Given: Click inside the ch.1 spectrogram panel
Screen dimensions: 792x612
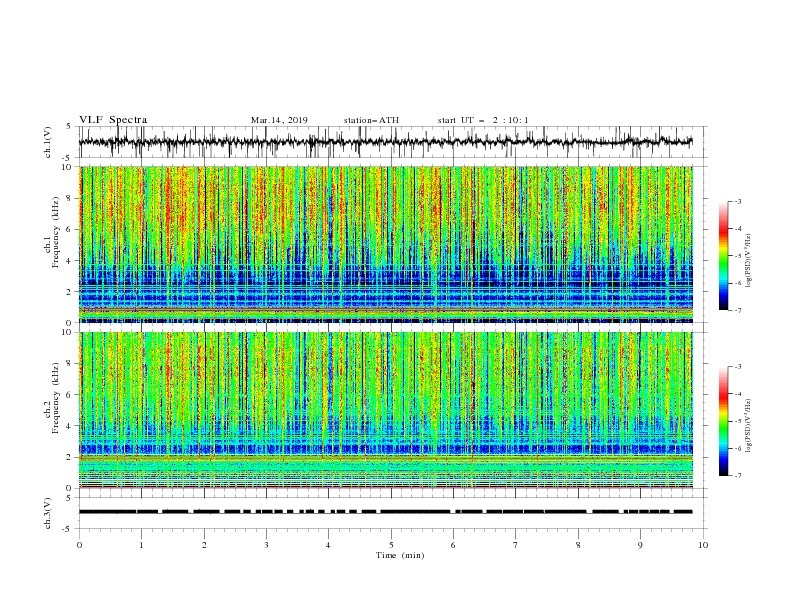Looking at the screenshot, I should pyautogui.click(x=386, y=244).
